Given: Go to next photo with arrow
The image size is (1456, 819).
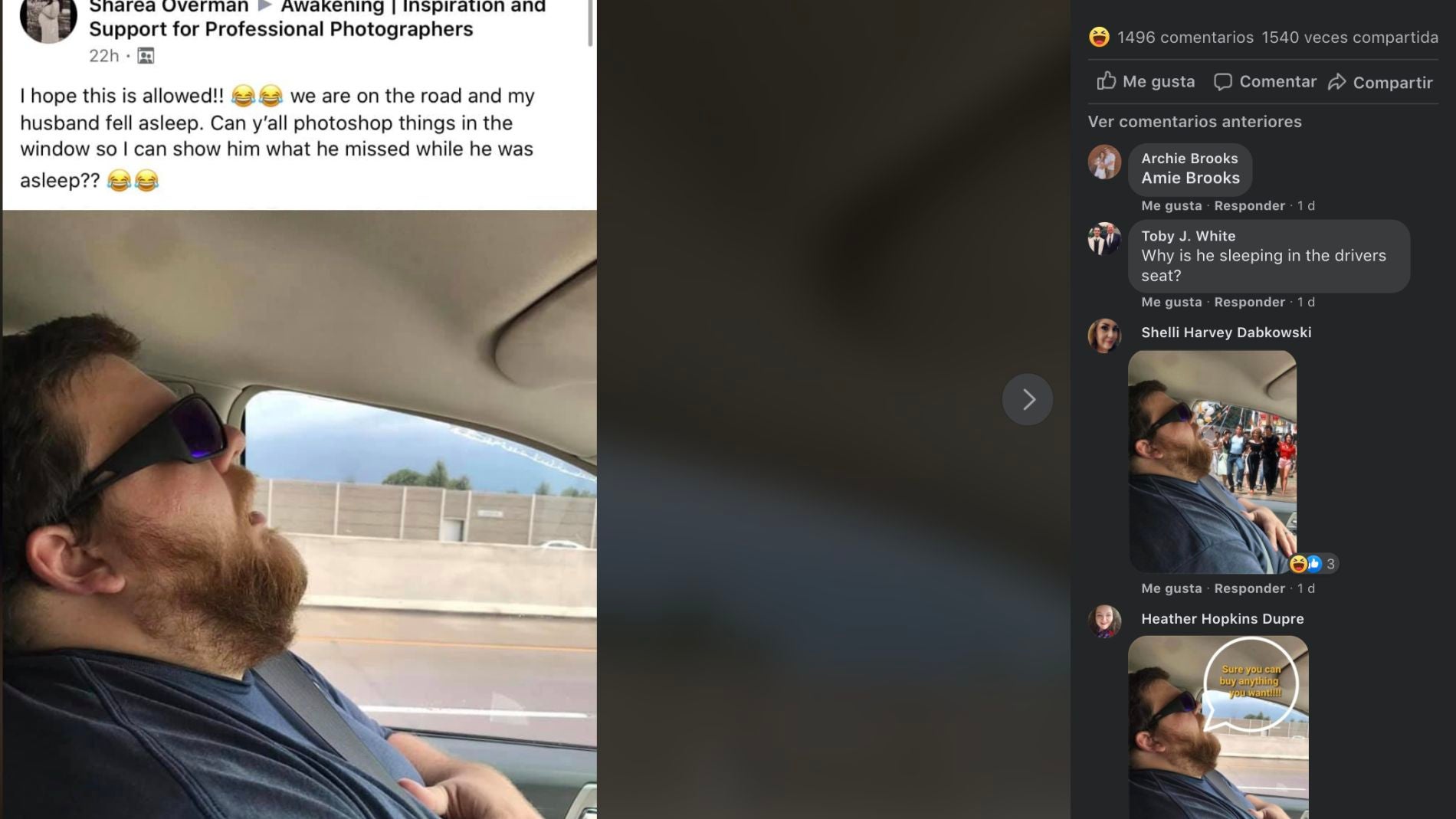Looking at the screenshot, I should (x=1027, y=399).
